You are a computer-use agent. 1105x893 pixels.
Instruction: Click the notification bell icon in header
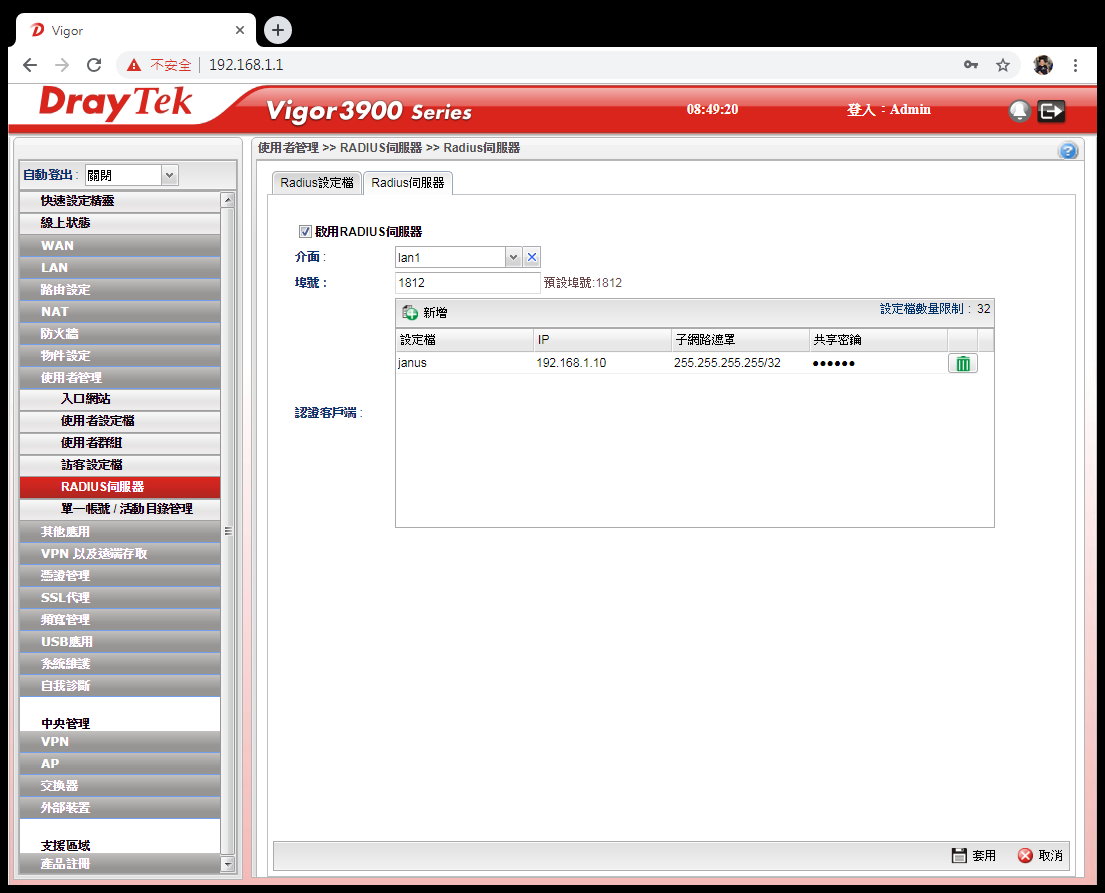point(1019,111)
